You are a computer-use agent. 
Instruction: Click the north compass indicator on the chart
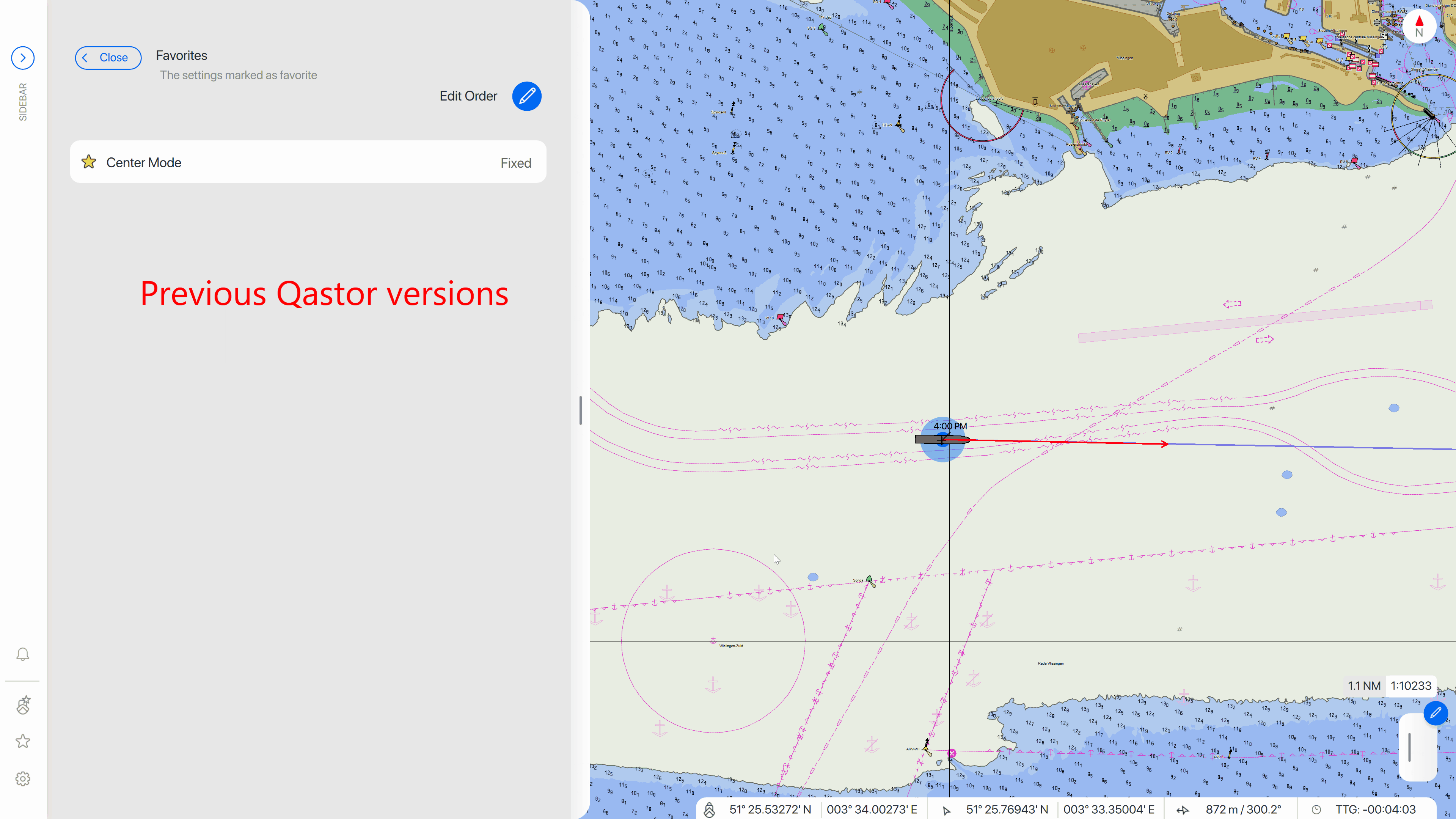pyautogui.click(x=1419, y=26)
